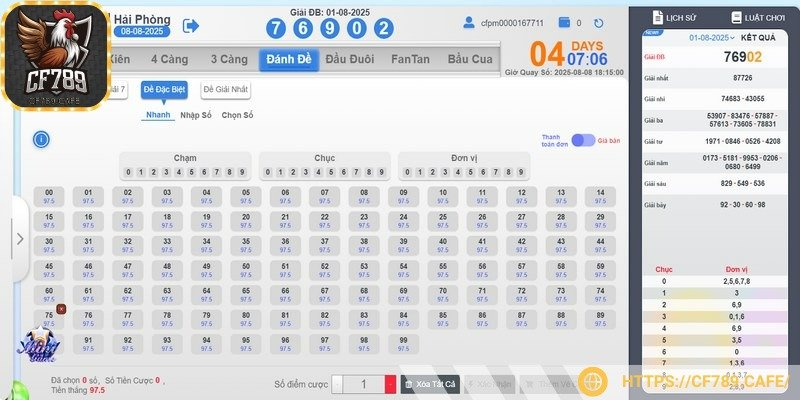
Task: Open the FanTan tab
Action: coord(410,59)
